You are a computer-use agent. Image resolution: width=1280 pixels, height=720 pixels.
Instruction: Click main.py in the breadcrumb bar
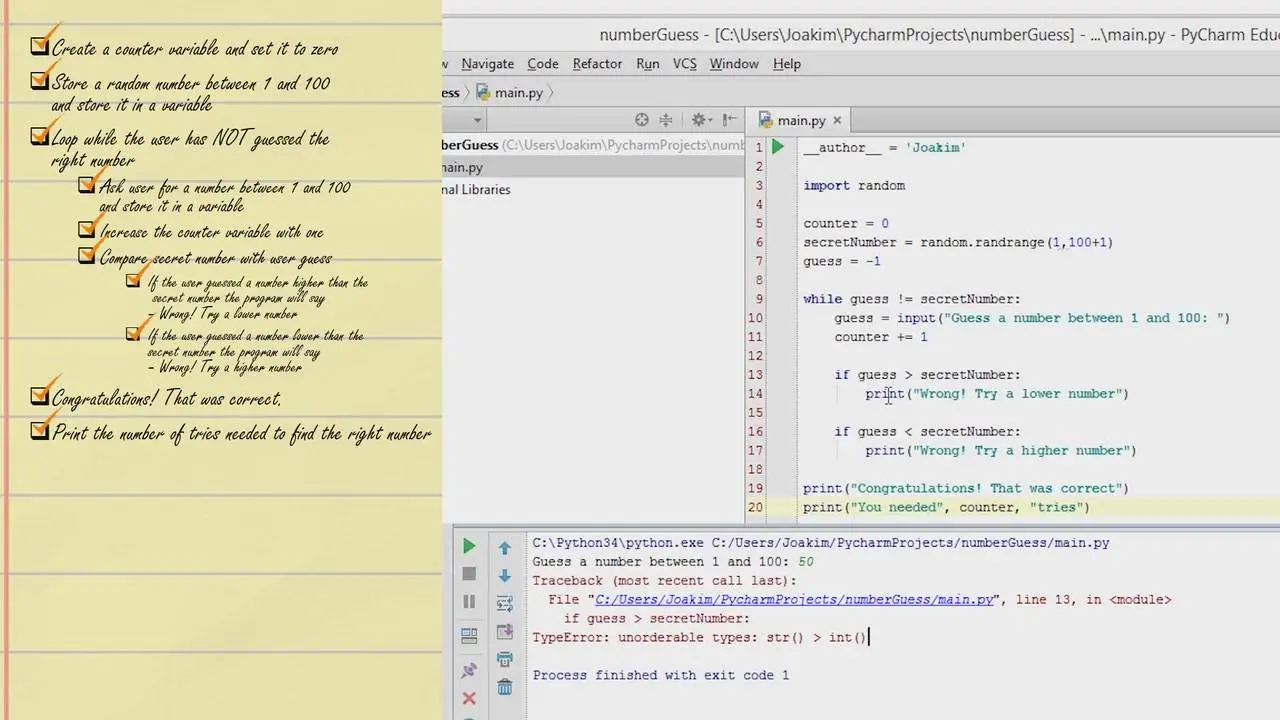click(x=518, y=92)
